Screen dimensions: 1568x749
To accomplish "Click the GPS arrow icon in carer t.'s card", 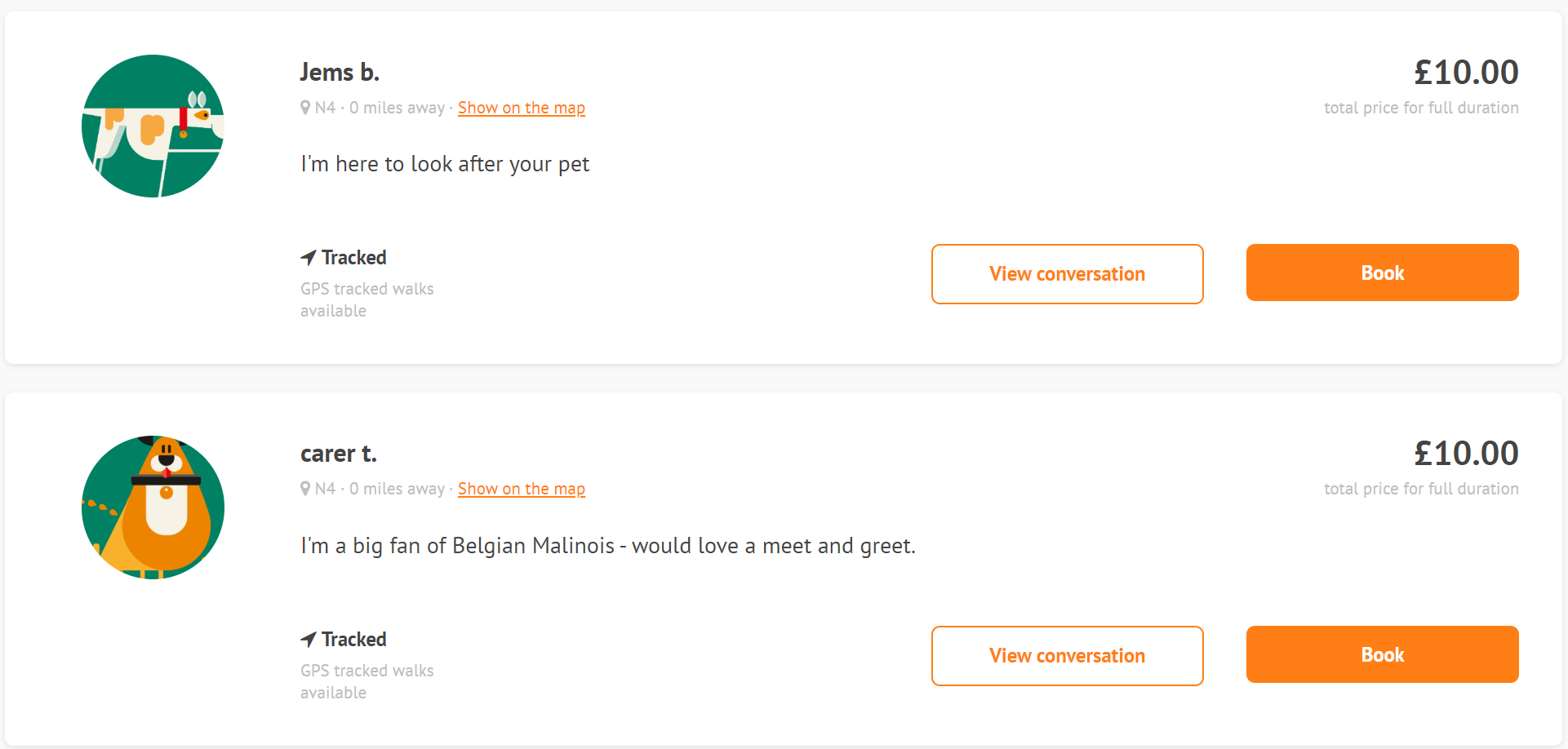I will pyautogui.click(x=309, y=640).
